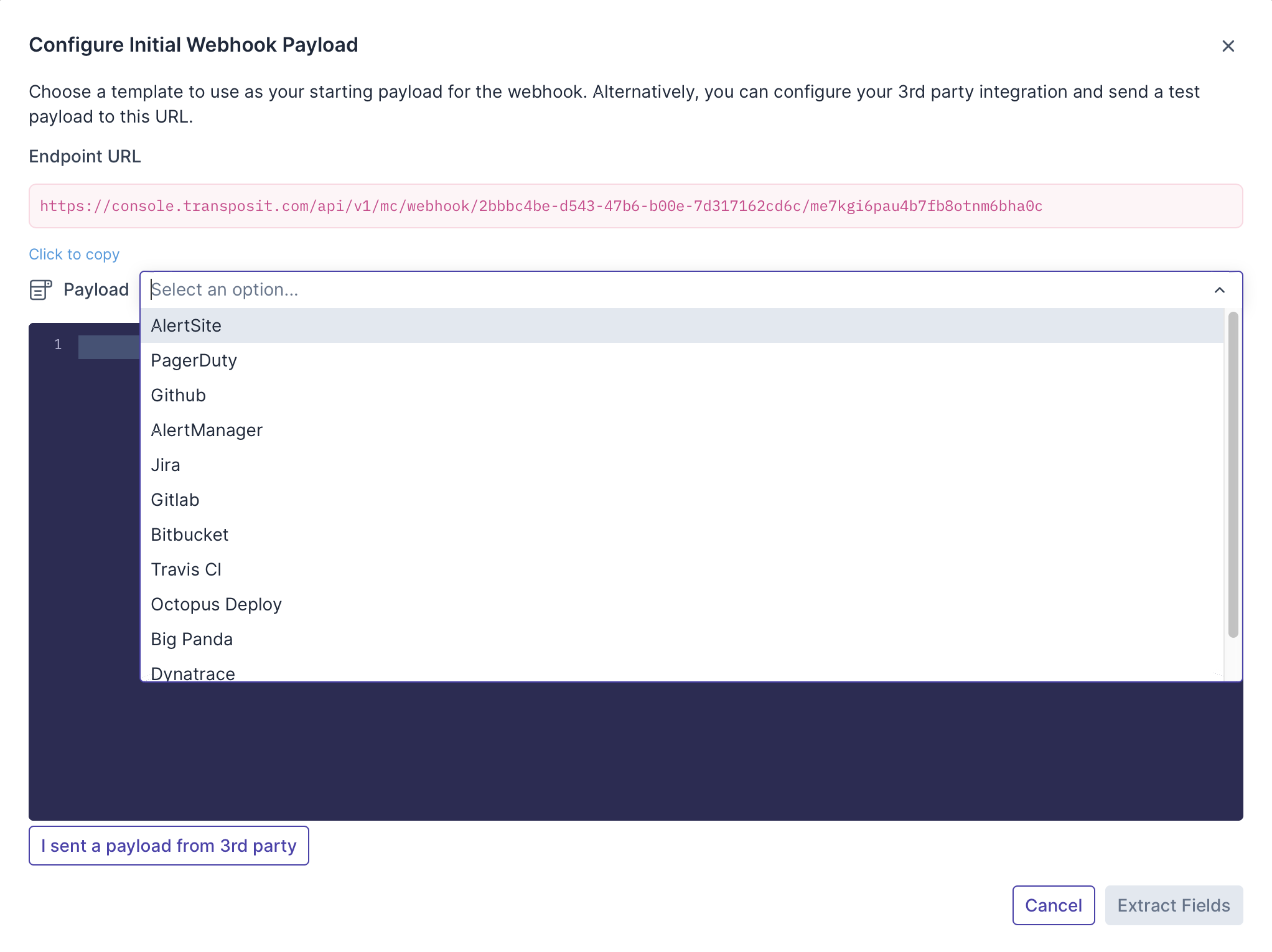Image resolution: width=1272 pixels, height=952 pixels.
Task: Pick Github from the dropdown options
Action: pyautogui.click(x=178, y=395)
